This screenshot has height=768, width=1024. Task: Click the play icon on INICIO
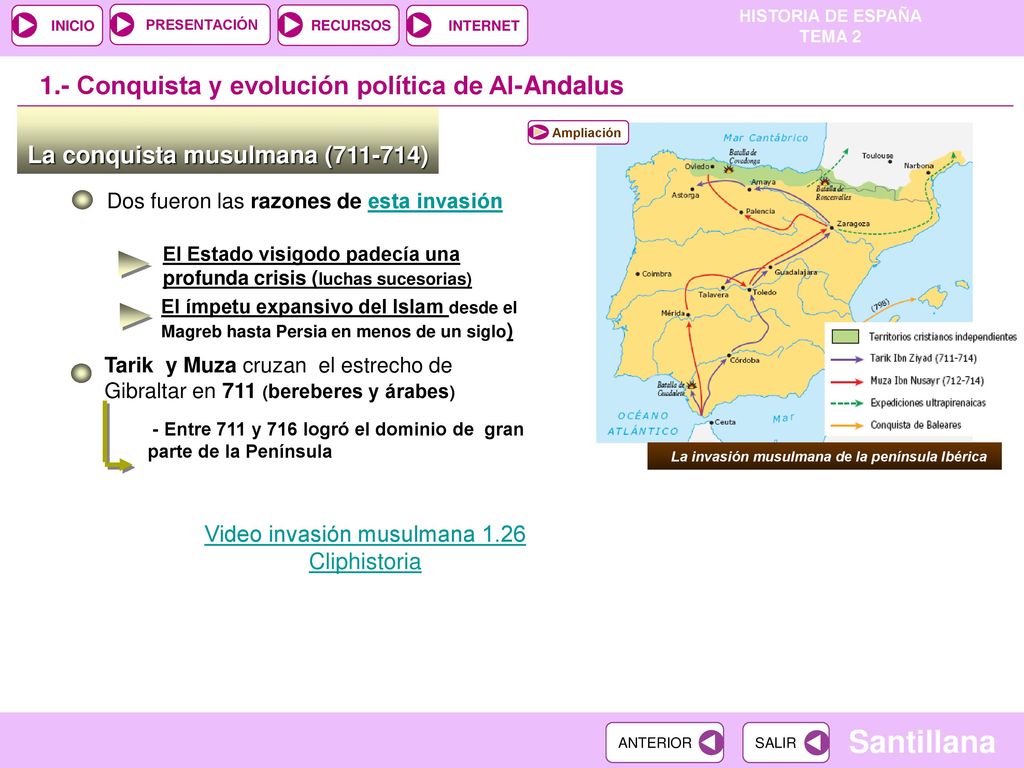(x=25, y=25)
